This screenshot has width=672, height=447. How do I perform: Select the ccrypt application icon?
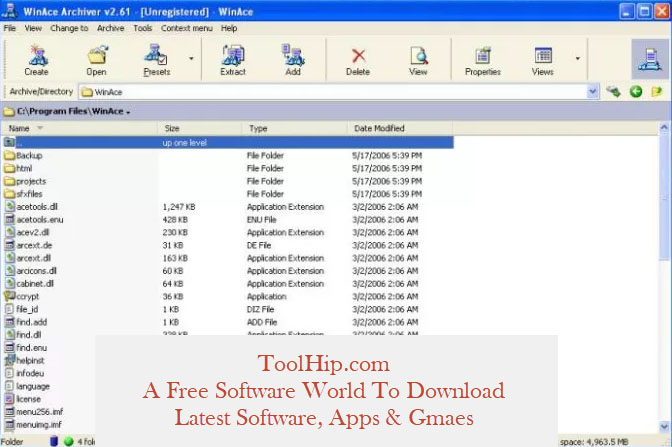pos(9,296)
